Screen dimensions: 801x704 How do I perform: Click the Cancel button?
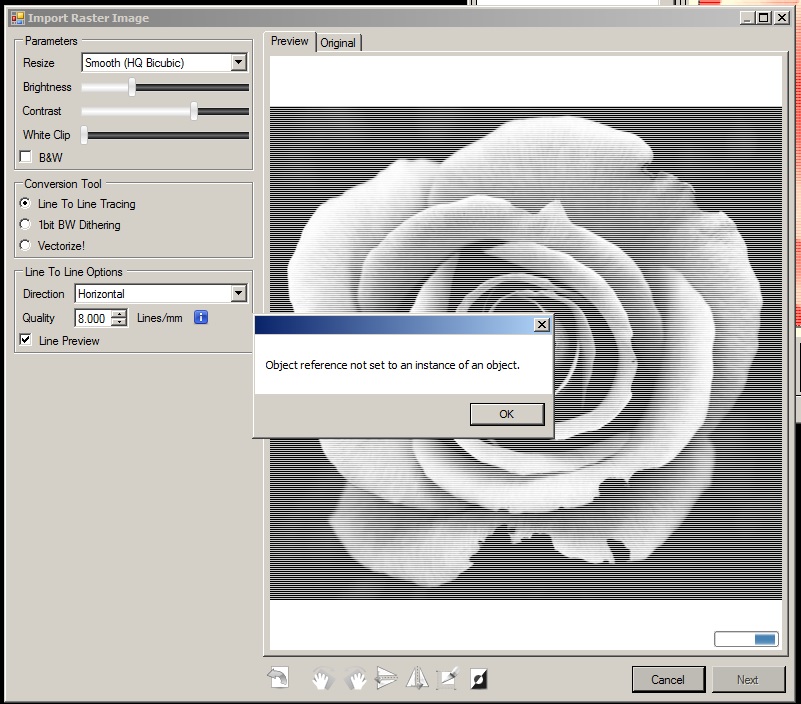tap(668, 680)
